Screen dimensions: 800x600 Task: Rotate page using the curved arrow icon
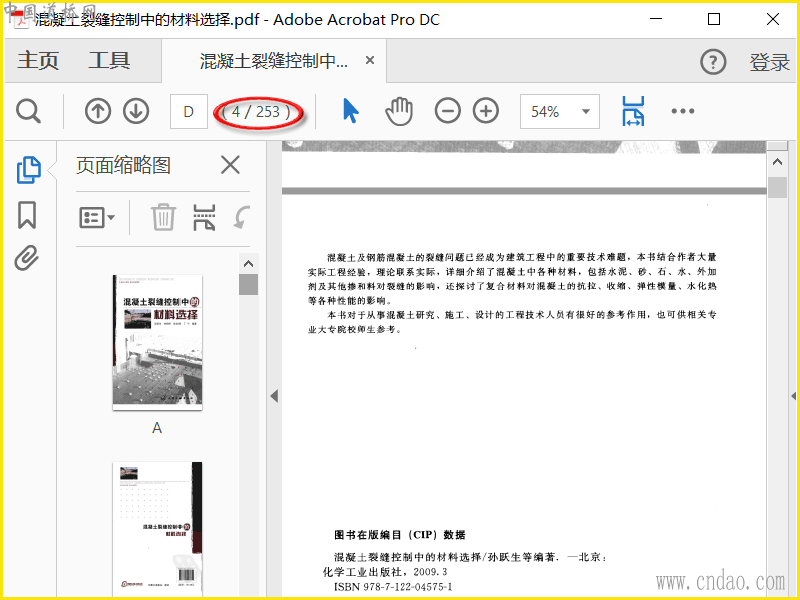click(242, 217)
